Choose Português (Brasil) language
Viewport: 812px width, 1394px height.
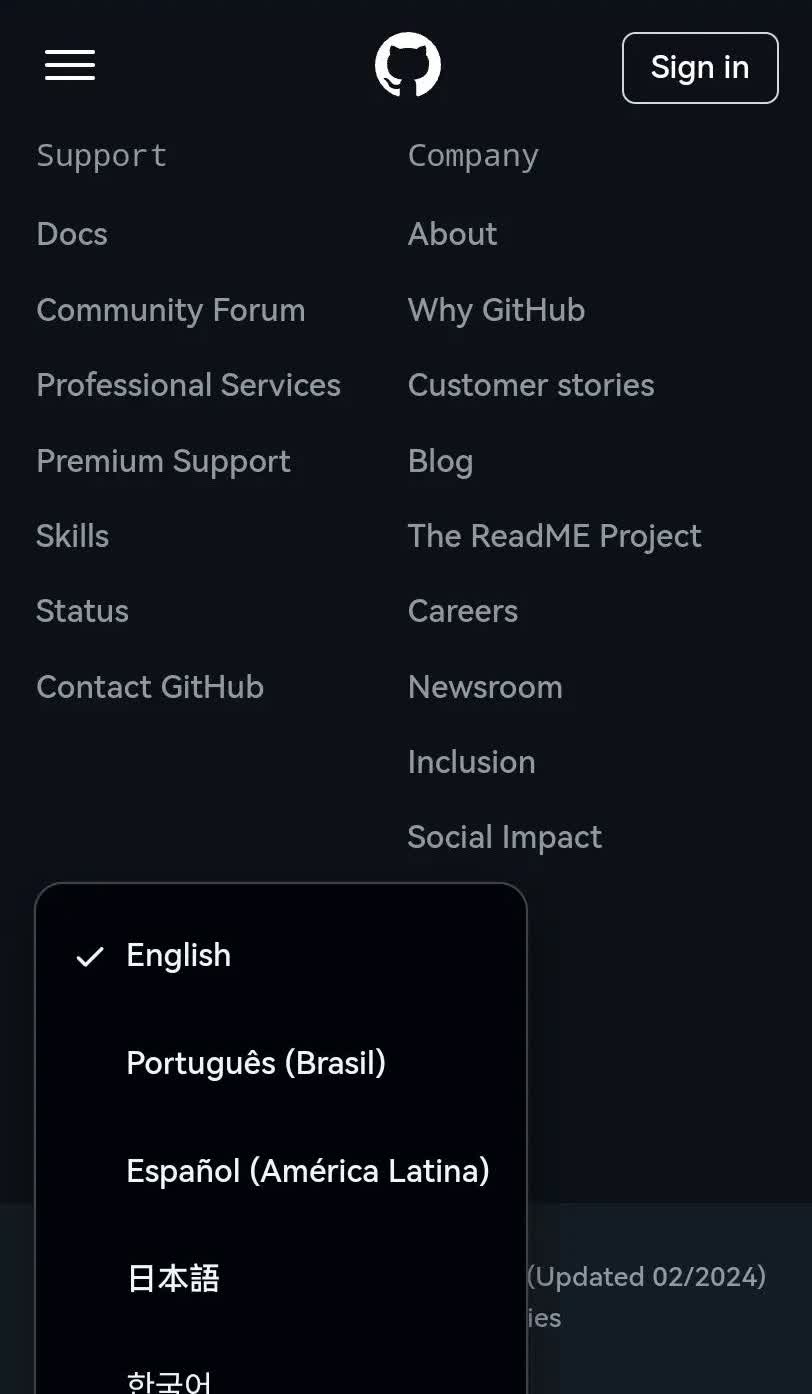256,1063
